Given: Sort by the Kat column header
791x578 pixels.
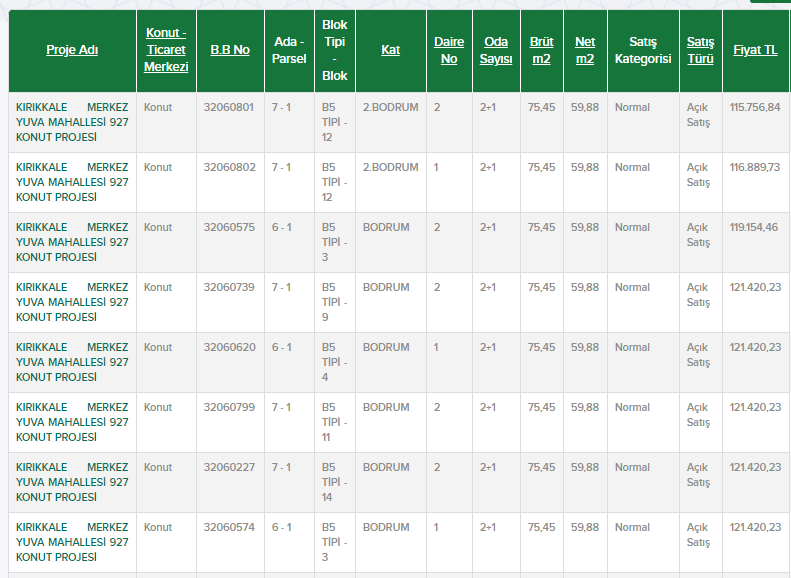Looking at the screenshot, I should [x=390, y=50].
